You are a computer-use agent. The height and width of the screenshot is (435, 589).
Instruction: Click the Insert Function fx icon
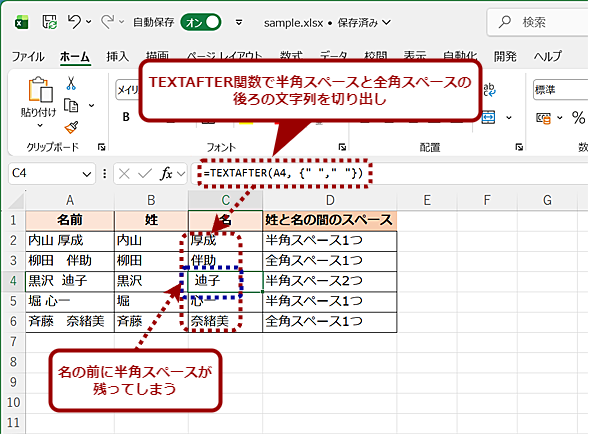coord(167,174)
